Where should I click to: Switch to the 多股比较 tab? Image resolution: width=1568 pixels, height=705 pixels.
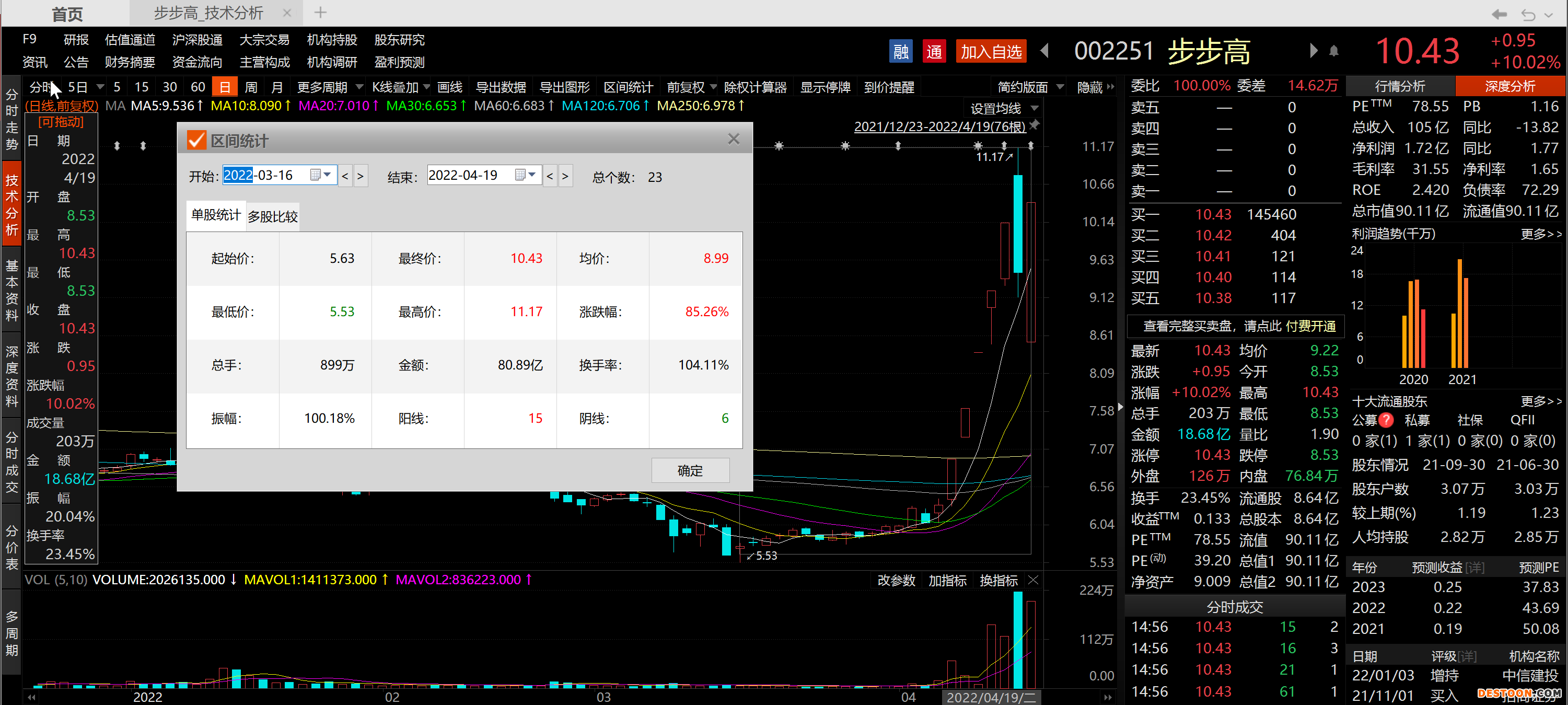273,217
